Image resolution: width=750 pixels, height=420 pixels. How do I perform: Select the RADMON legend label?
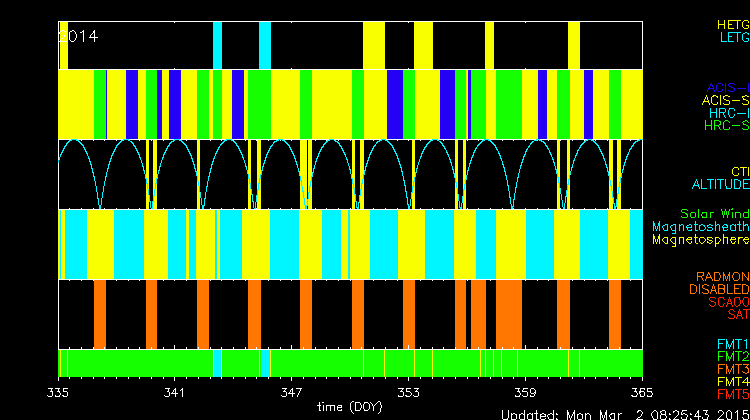(x=721, y=276)
